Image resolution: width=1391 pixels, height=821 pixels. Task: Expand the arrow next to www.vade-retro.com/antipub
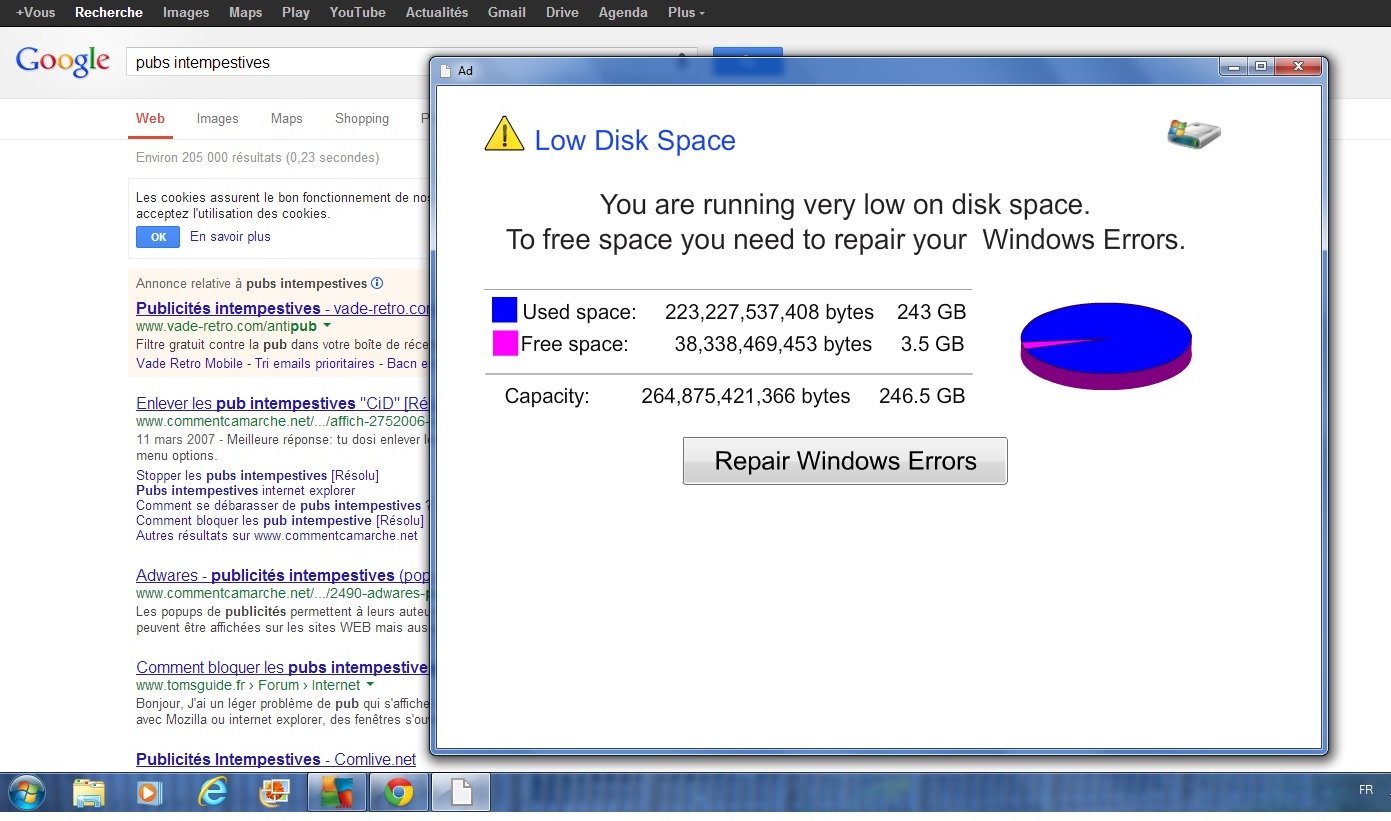click(327, 327)
